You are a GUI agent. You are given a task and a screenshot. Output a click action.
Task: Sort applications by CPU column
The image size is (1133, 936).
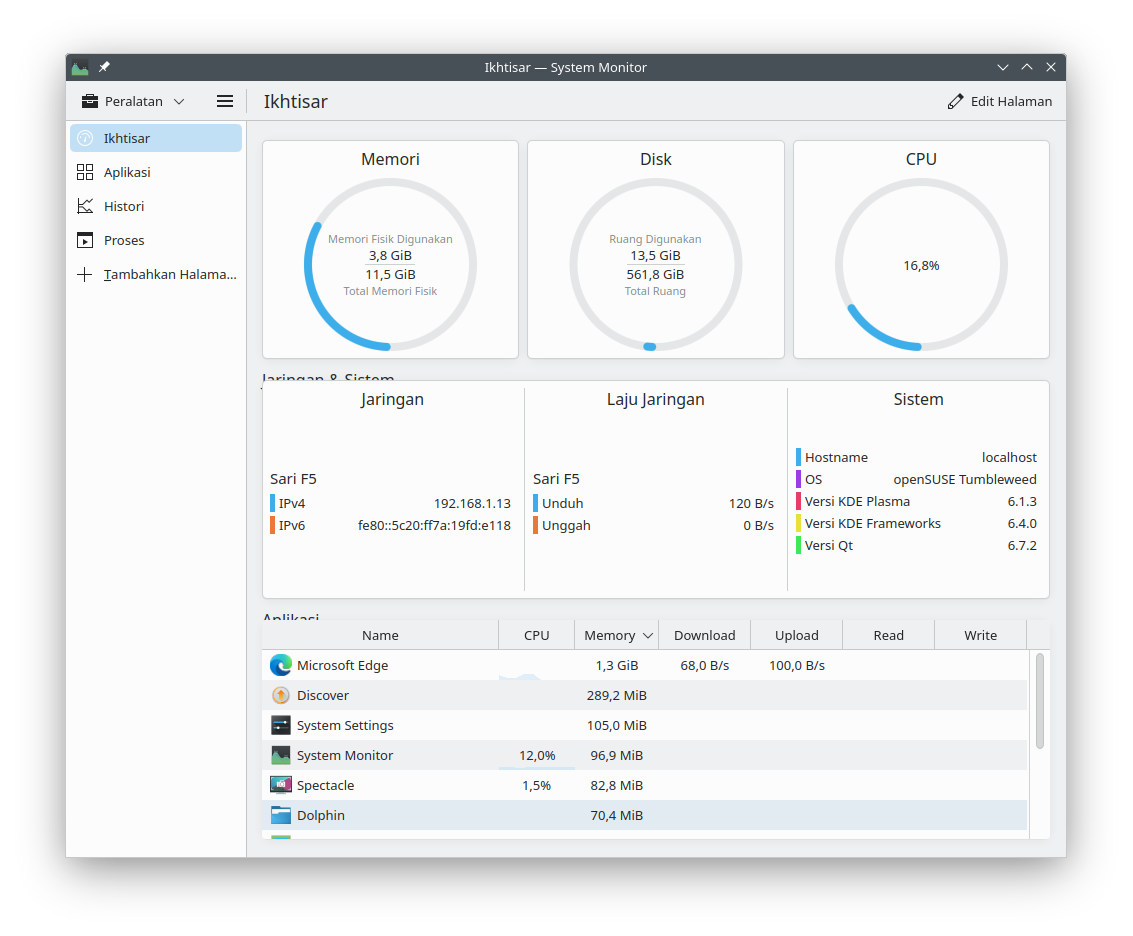[x=536, y=635]
